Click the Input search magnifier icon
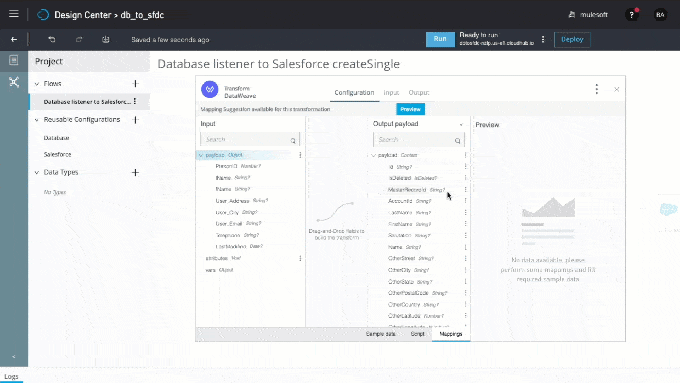680x383 pixels. [293, 140]
